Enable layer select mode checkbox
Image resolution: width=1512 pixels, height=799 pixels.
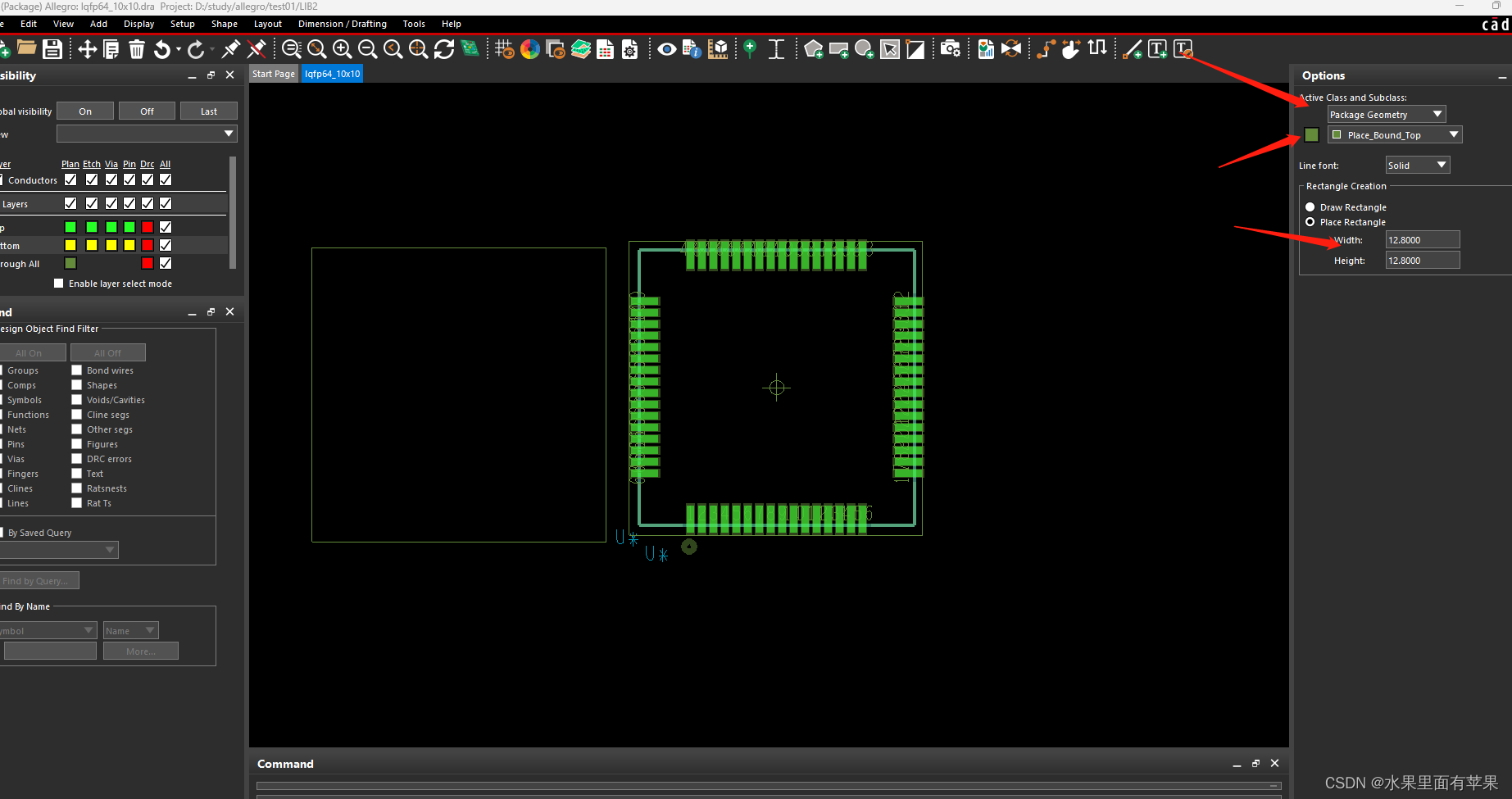pos(58,284)
